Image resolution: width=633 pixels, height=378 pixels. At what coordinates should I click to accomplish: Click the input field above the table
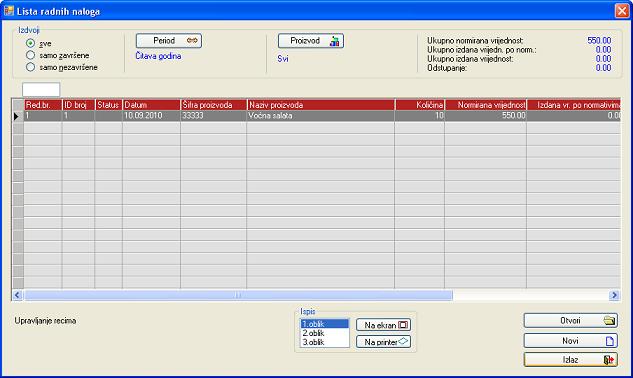click(41, 89)
